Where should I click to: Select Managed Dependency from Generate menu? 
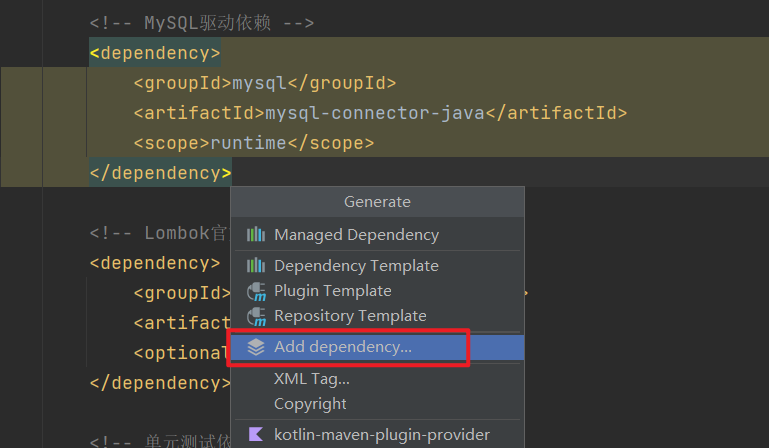[356, 235]
